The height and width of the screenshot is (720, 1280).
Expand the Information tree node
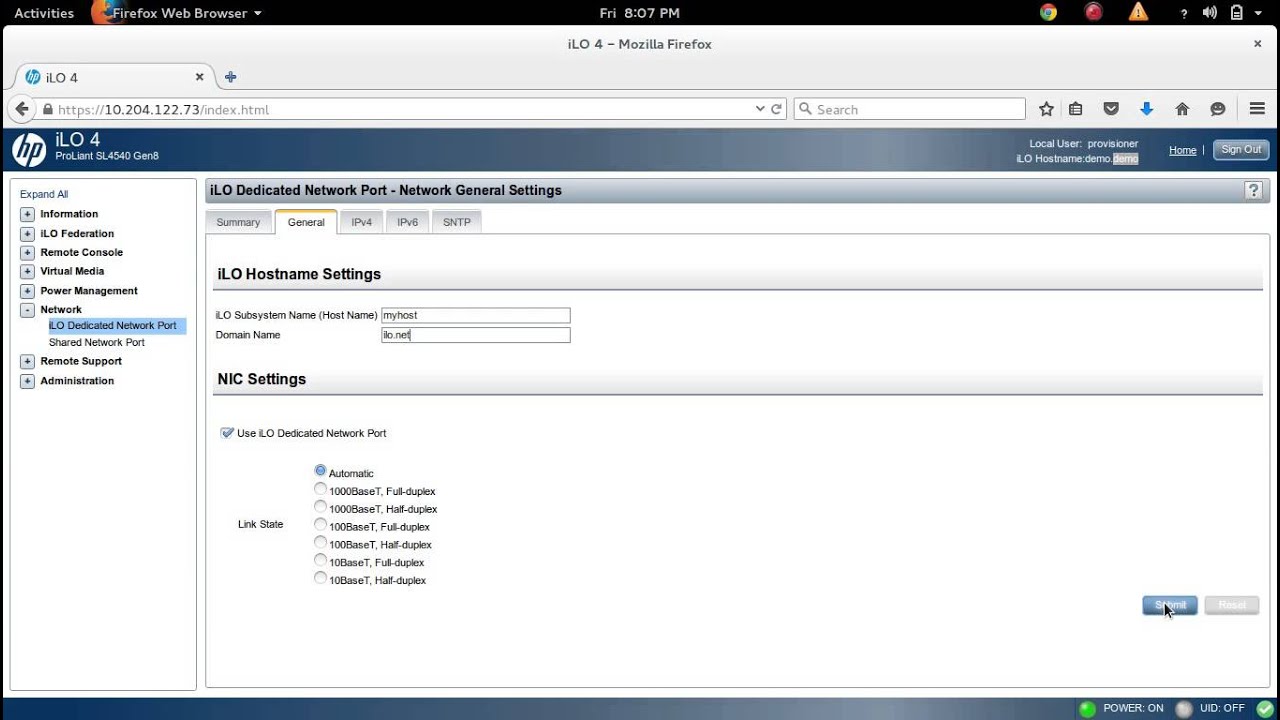click(27, 214)
